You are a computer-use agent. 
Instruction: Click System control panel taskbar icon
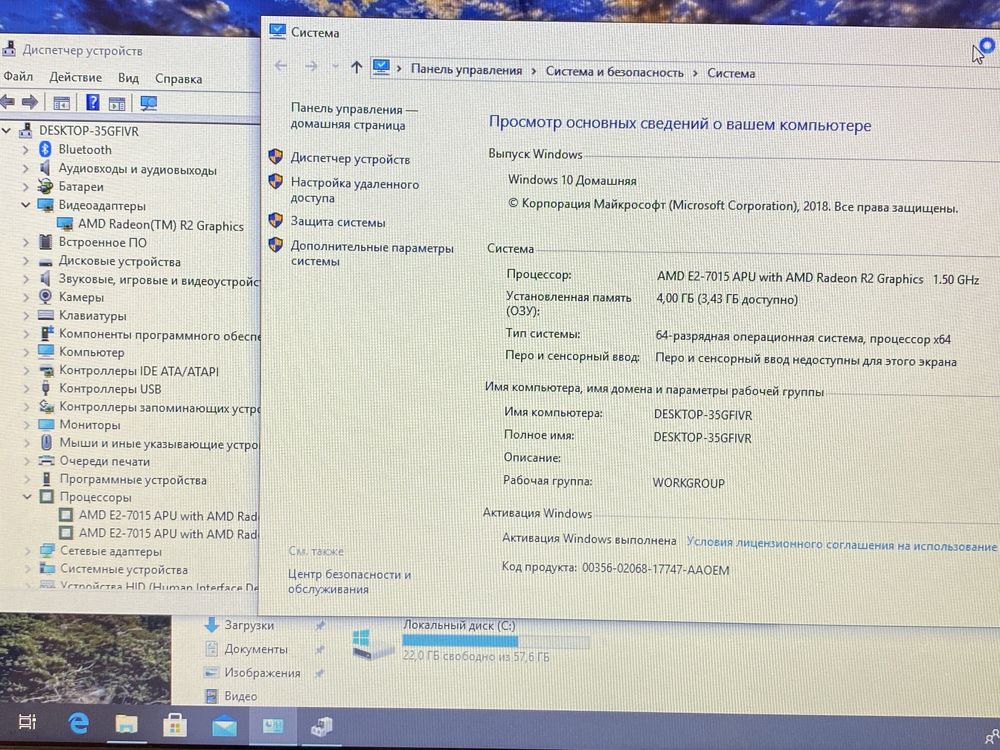point(273,726)
